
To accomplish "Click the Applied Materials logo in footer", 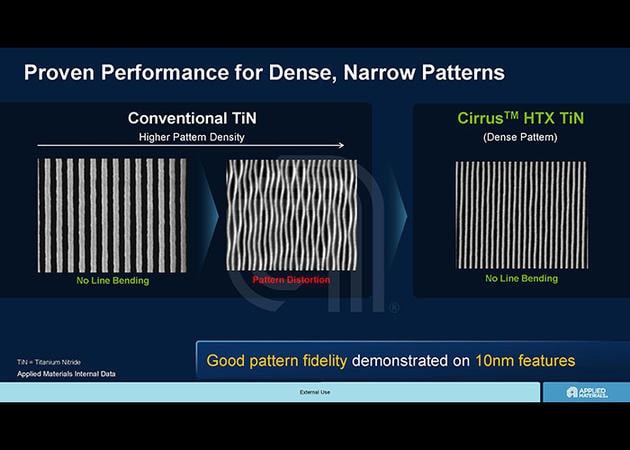I will pos(587,392).
